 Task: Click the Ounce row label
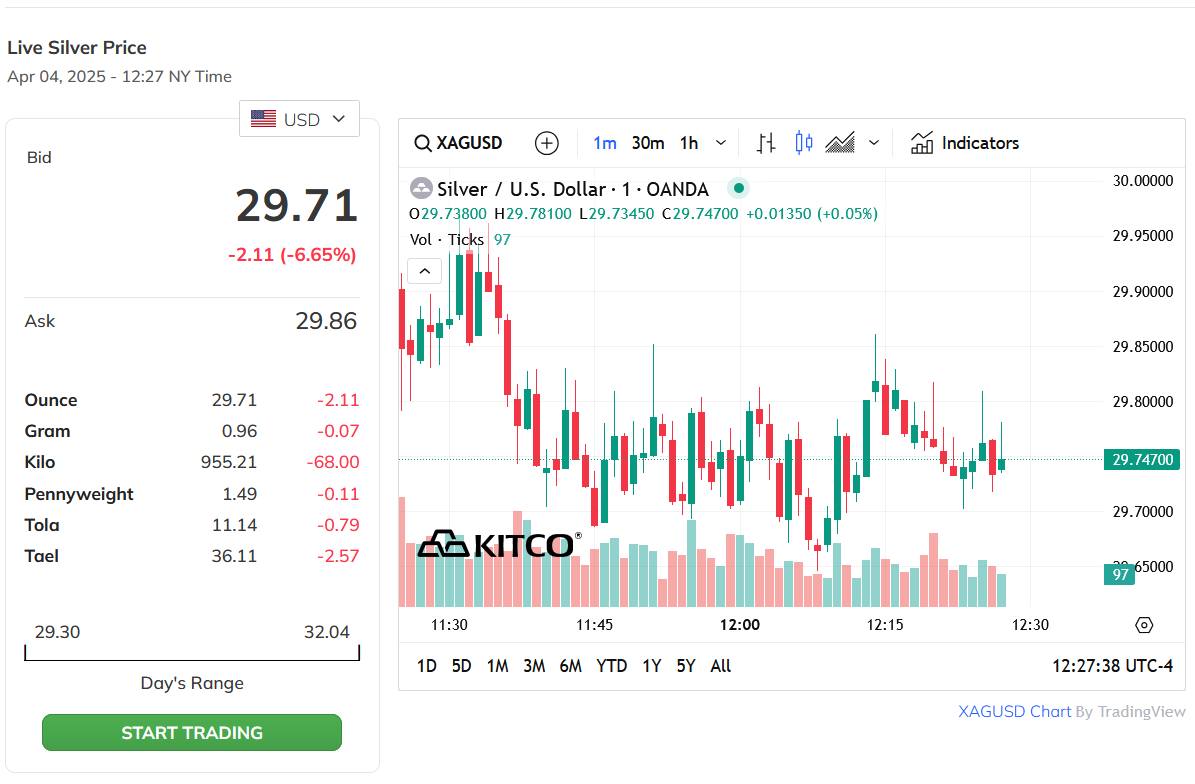(51, 400)
